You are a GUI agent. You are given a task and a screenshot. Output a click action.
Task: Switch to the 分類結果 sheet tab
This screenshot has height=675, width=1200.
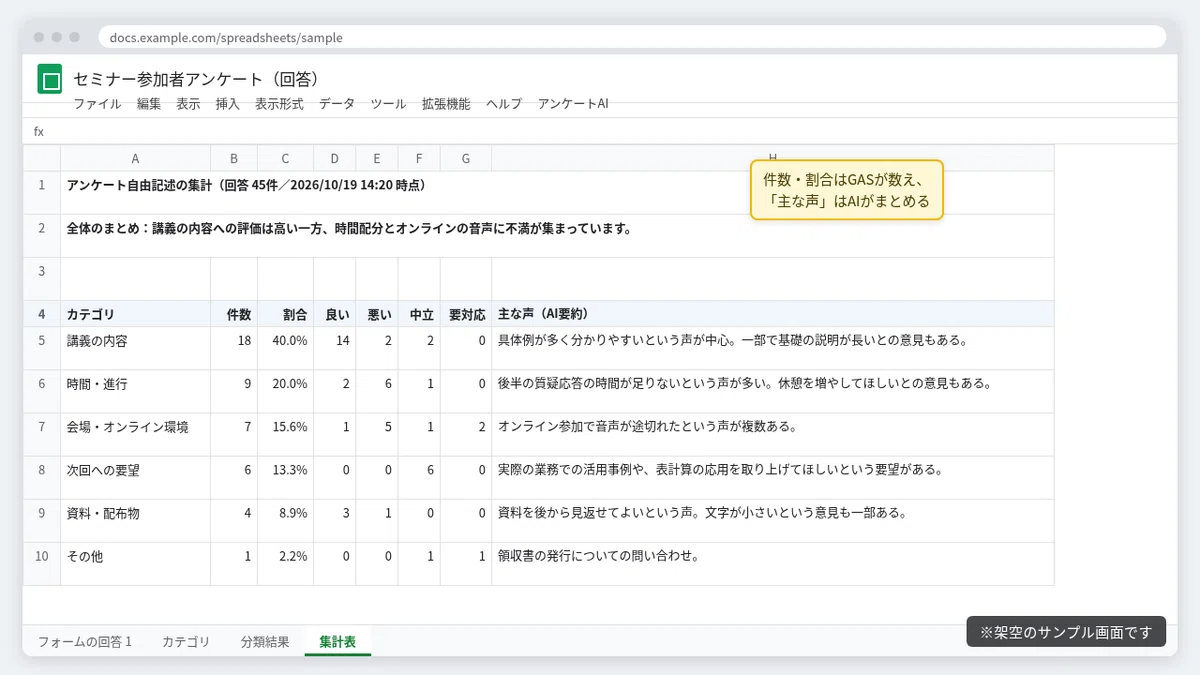click(265, 641)
